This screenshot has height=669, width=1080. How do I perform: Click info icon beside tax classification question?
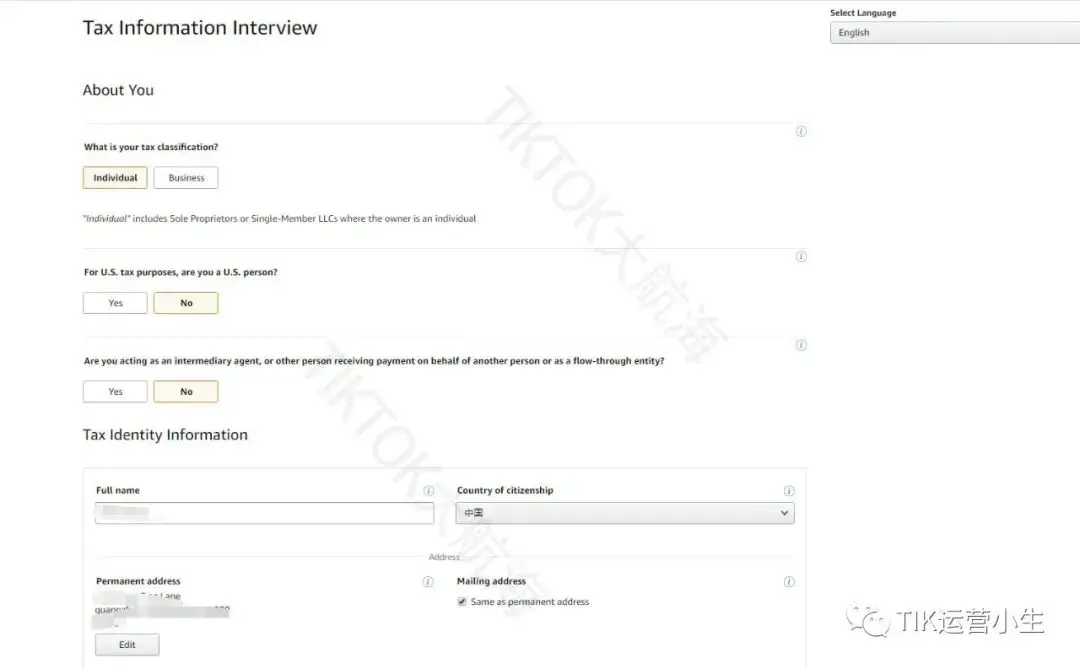(x=801, y=131)
